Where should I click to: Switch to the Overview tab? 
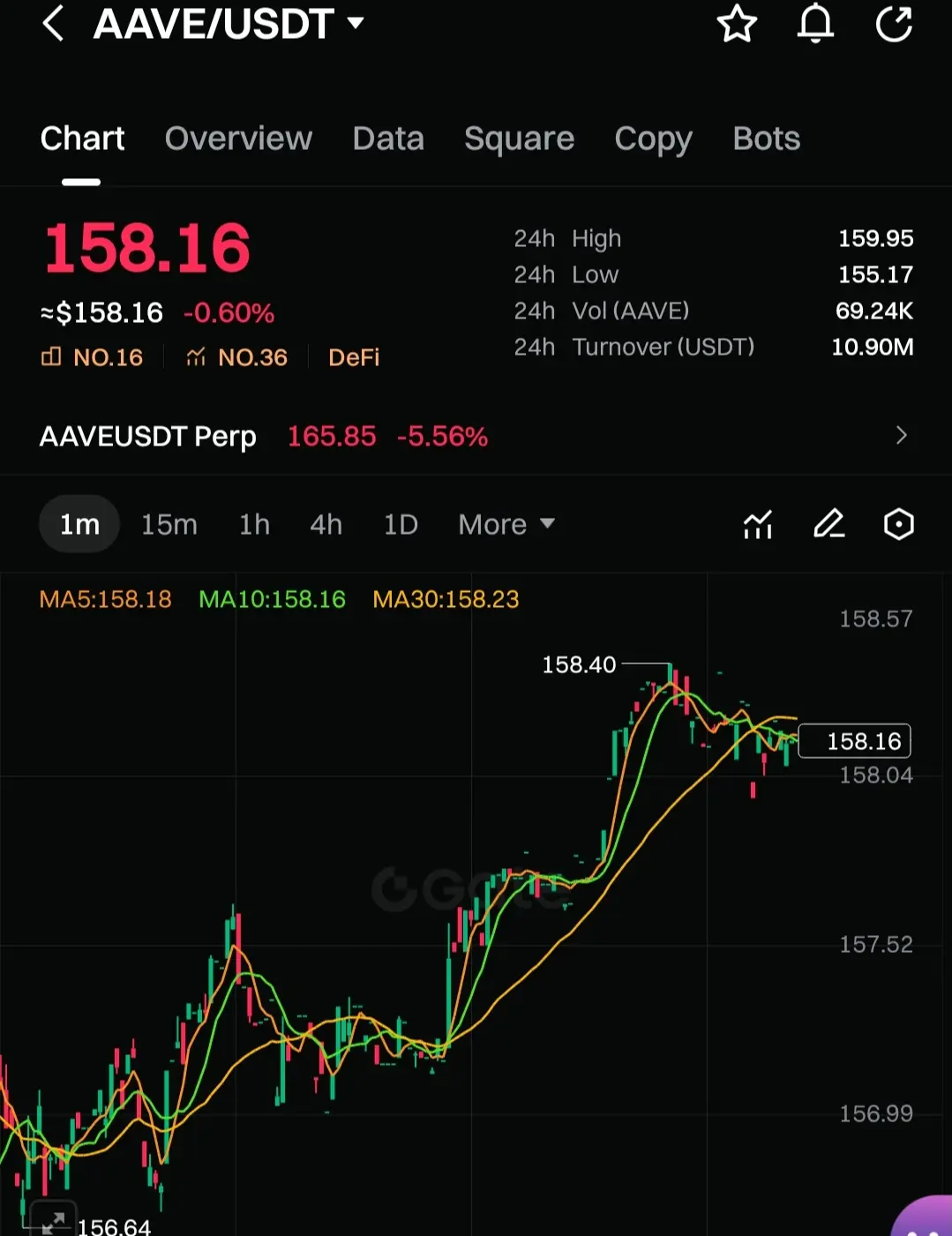[x=238, y=139]
